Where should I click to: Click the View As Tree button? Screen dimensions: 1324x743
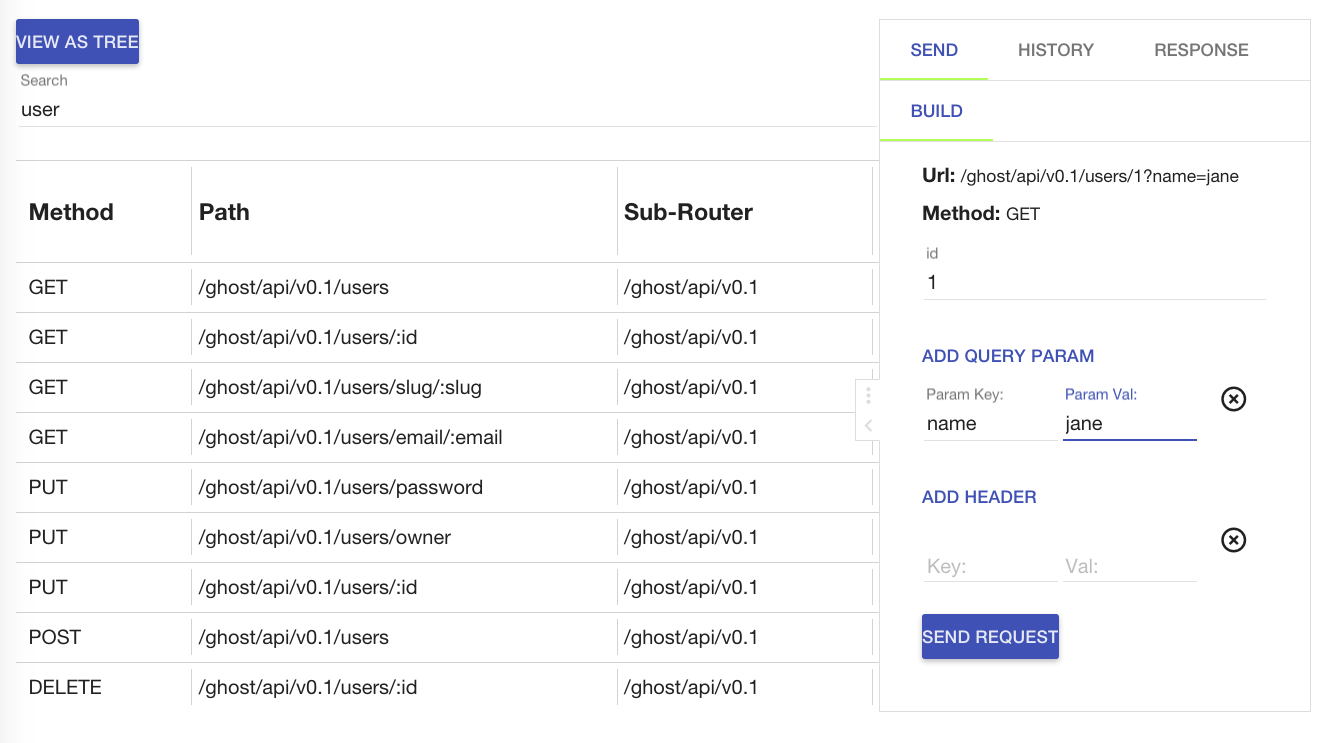point(77,42)
